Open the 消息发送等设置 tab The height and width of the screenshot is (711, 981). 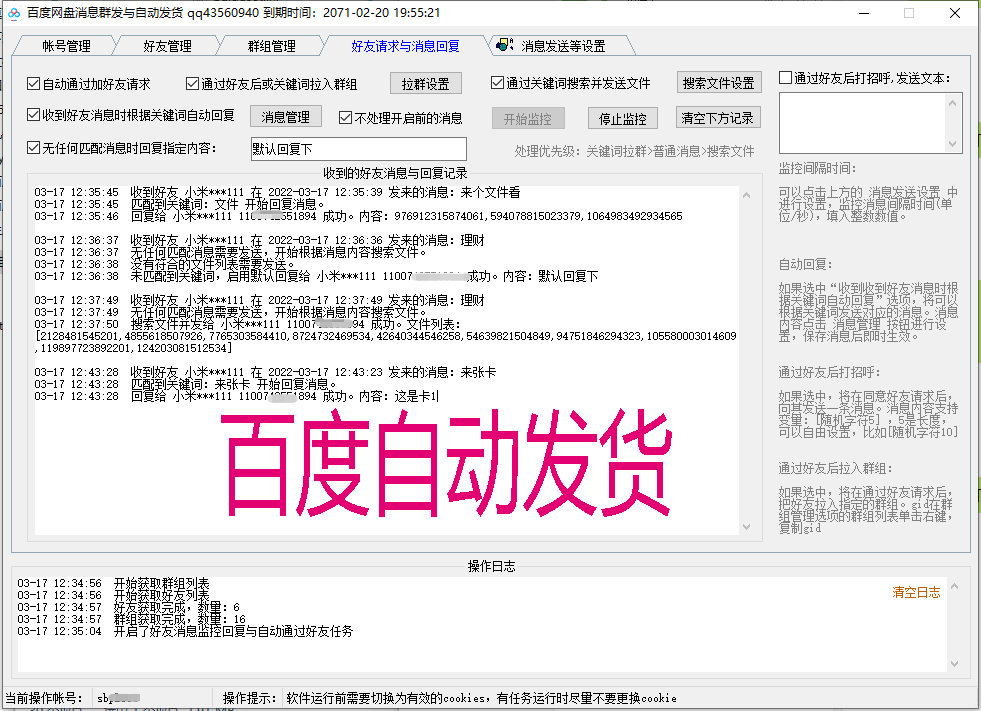(x=563, y=46)
